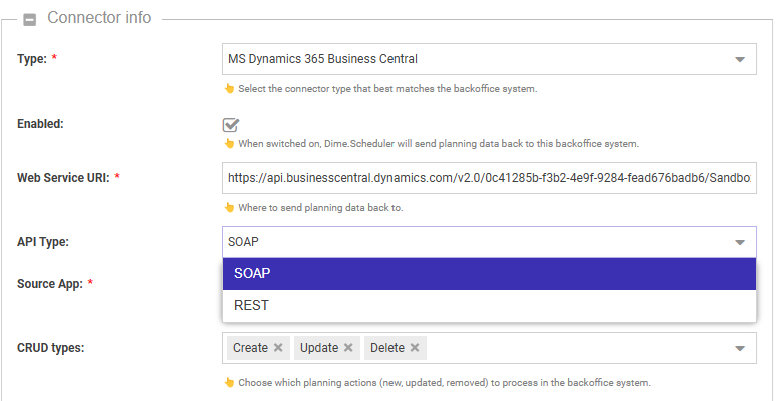The image size is (781, 401).
Task: Click the CRUD types label
Action: (x=51, y=348)
